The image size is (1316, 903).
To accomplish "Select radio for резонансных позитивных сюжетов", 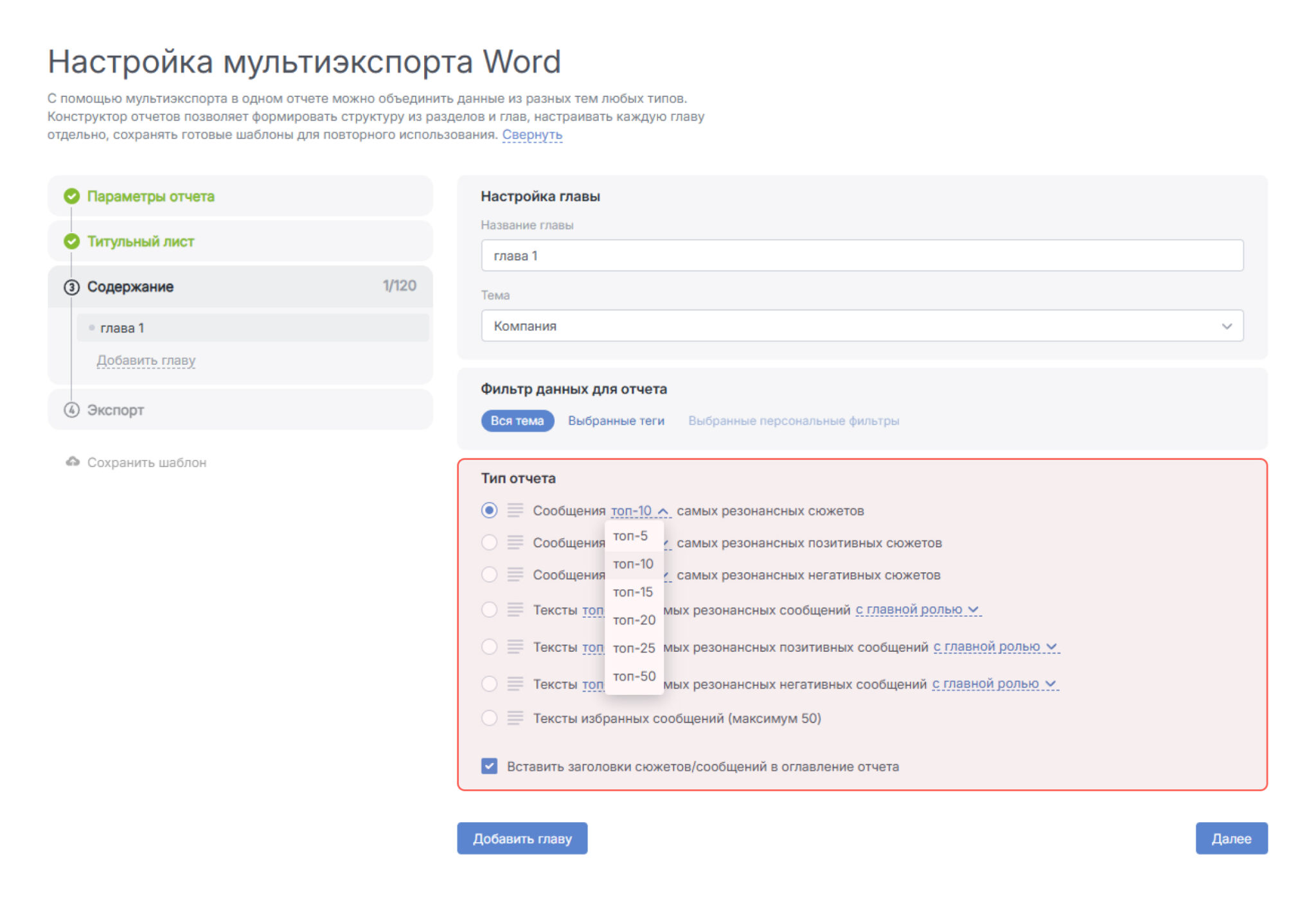I will pos(489,543).
